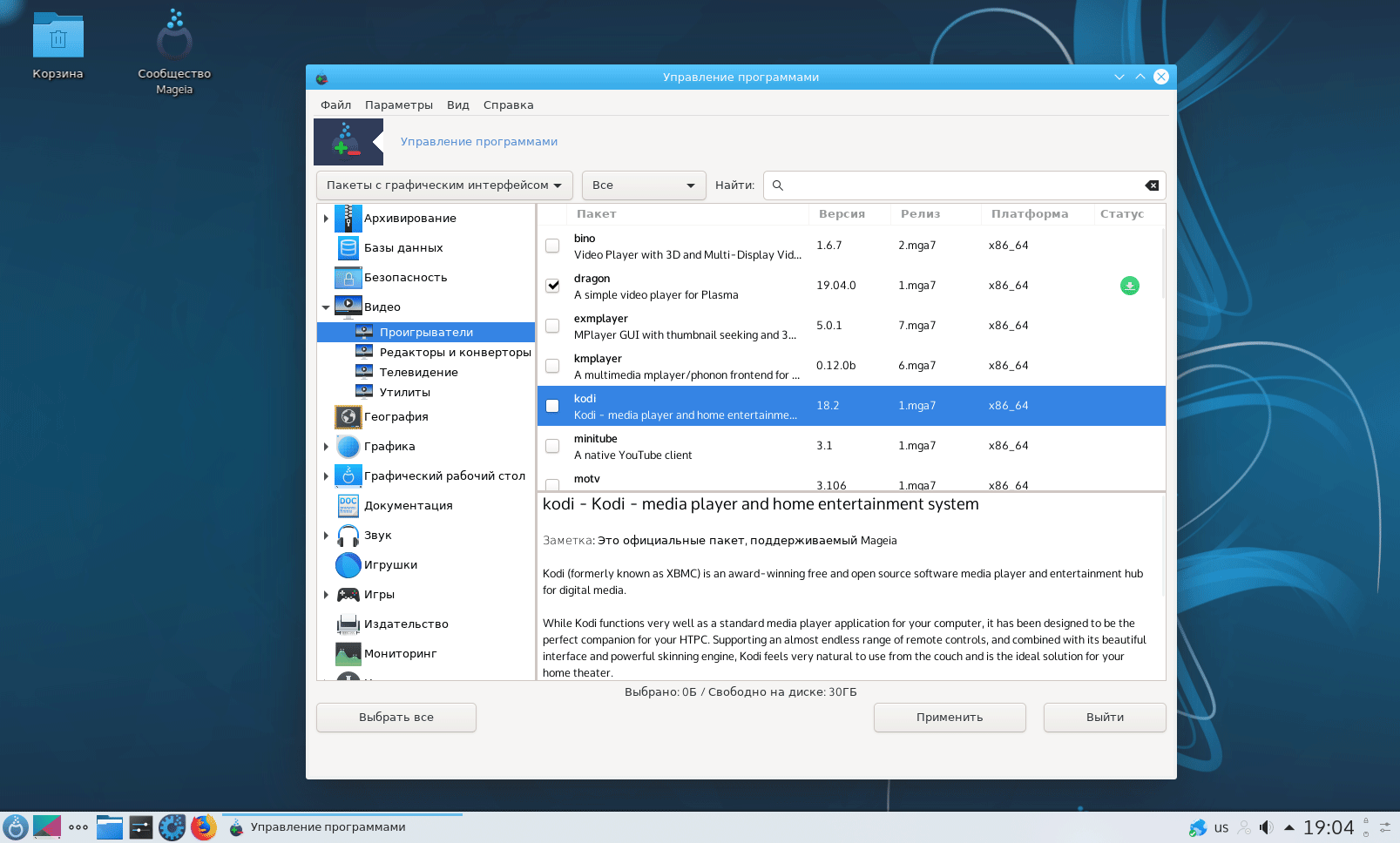Viewport: 1400px width, 843px height.
Task: Open the graphical interface packages filter dropdown
Action: (443, 185)
